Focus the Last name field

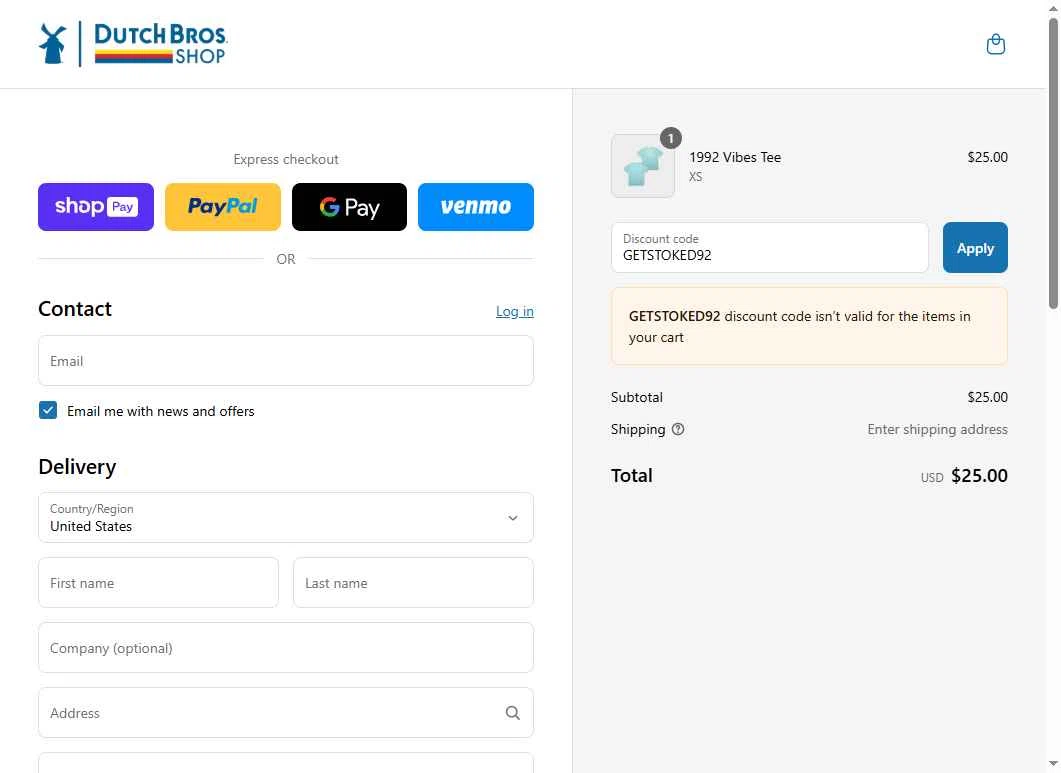coord(413,583)
